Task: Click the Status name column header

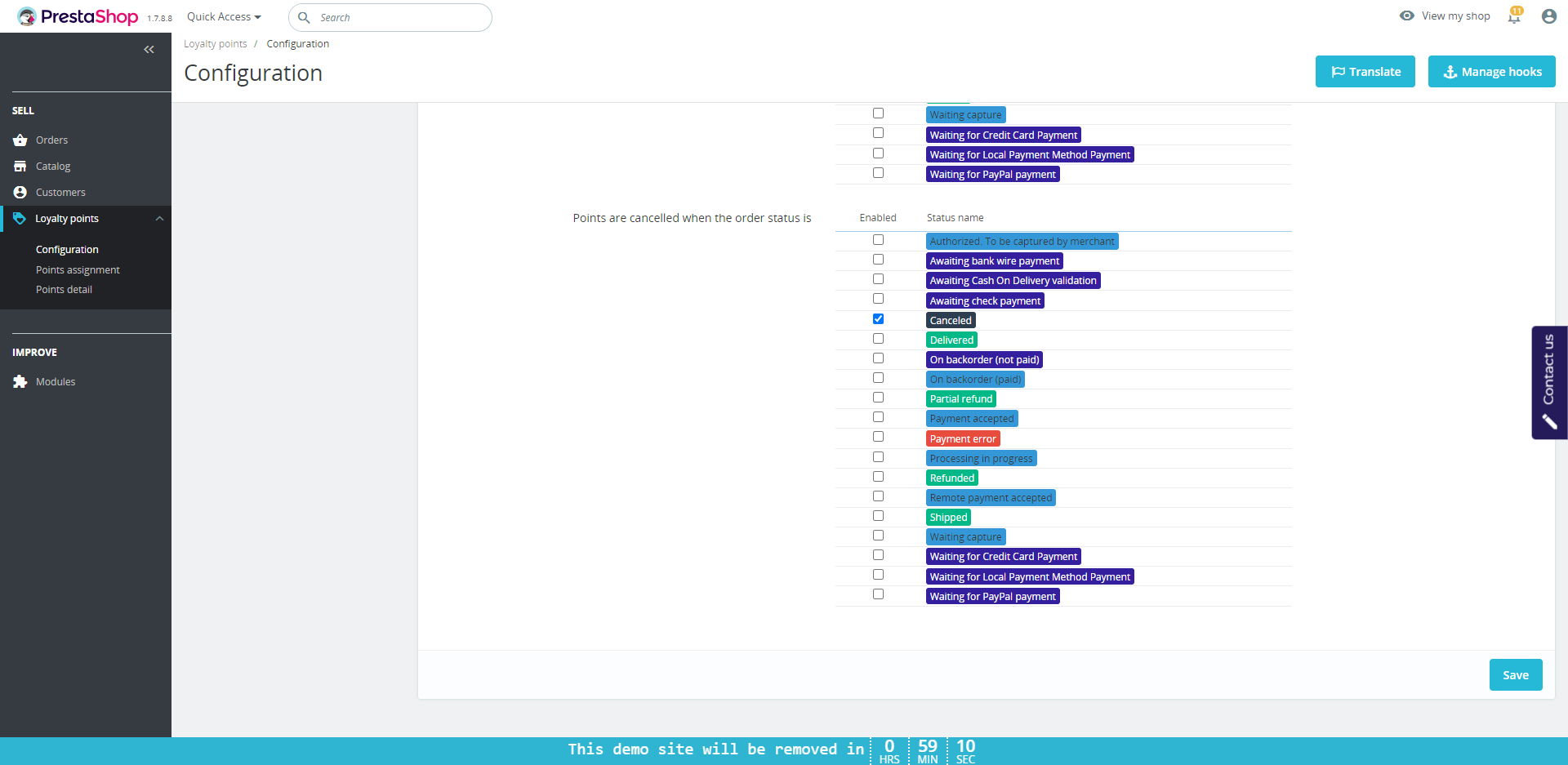Action: 955,218
